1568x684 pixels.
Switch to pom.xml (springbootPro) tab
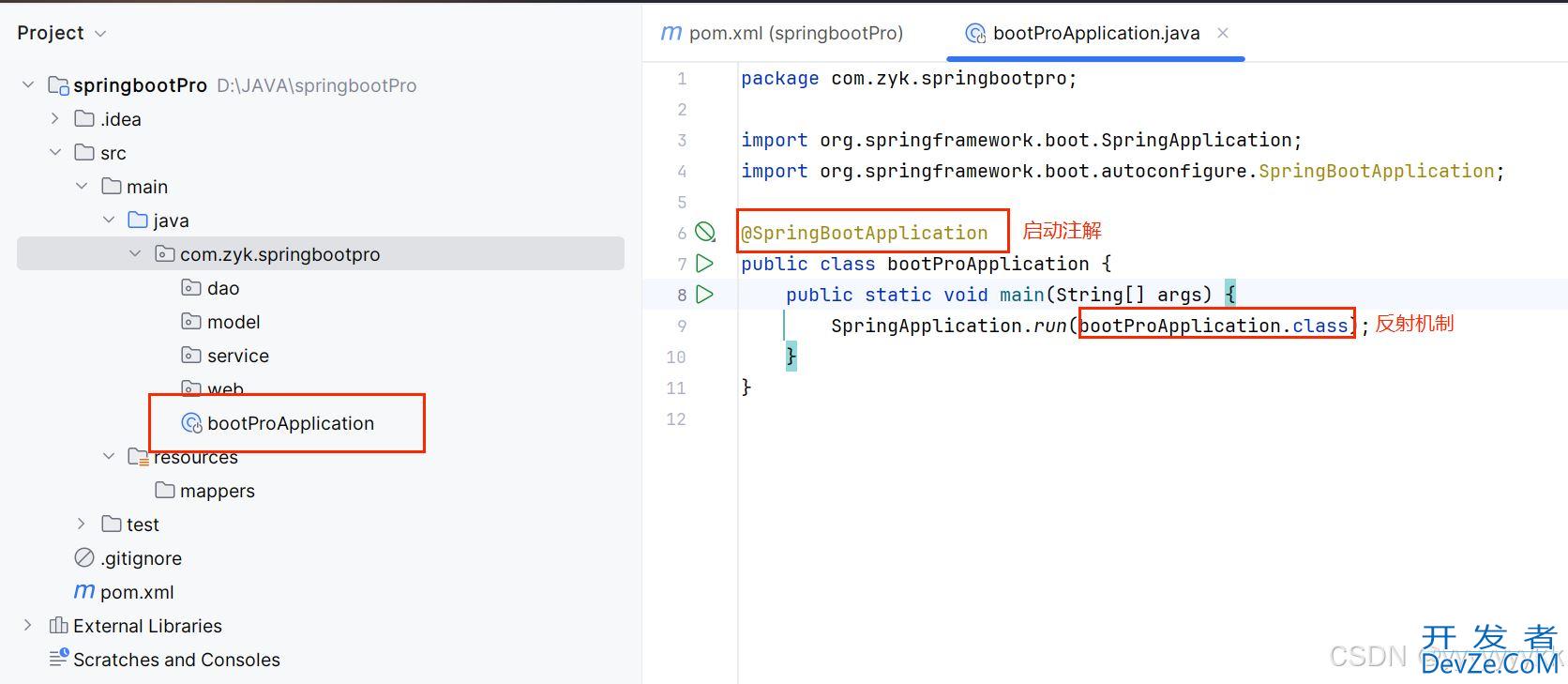(x=783, y=34)
